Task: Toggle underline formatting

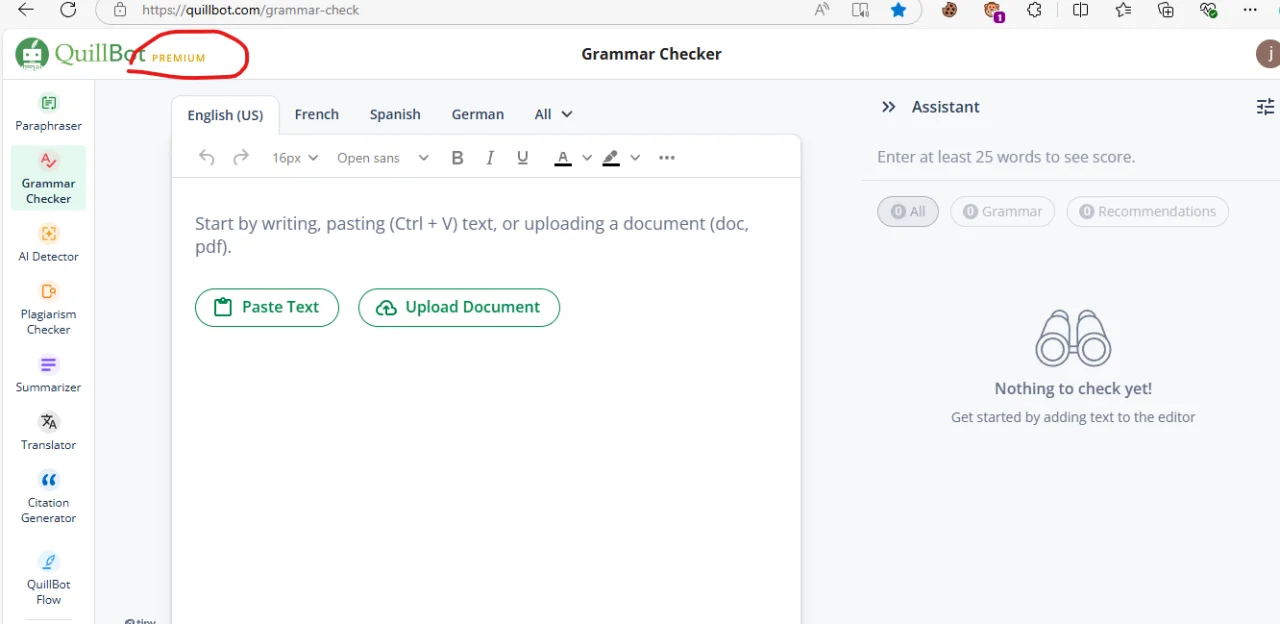Action: (x=522, y=157)
